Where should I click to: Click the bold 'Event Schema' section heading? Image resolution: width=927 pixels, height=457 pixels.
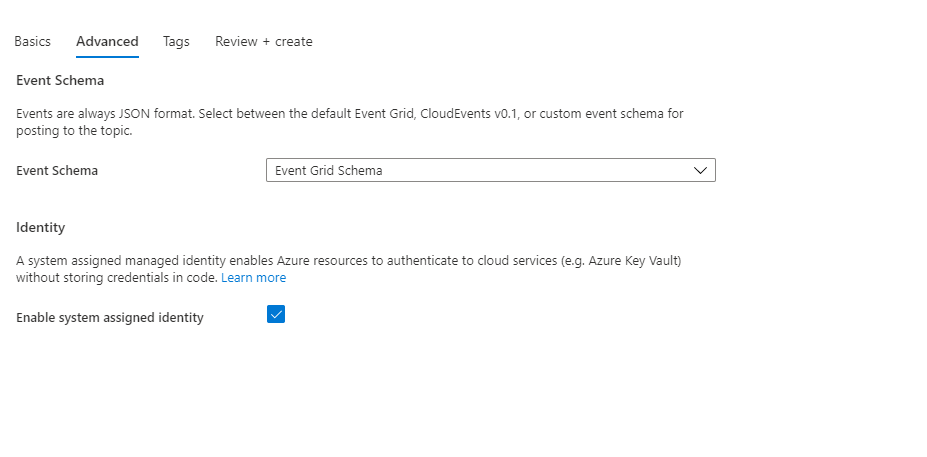60,80
